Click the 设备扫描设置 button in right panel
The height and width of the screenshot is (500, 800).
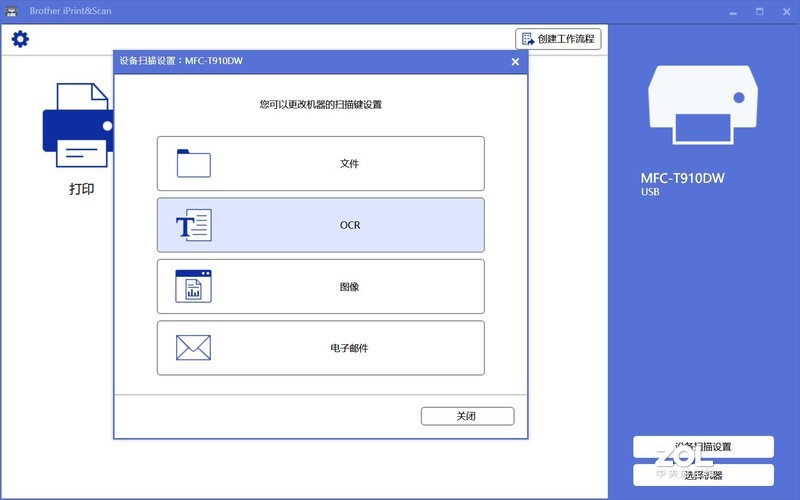click(703, 446)
